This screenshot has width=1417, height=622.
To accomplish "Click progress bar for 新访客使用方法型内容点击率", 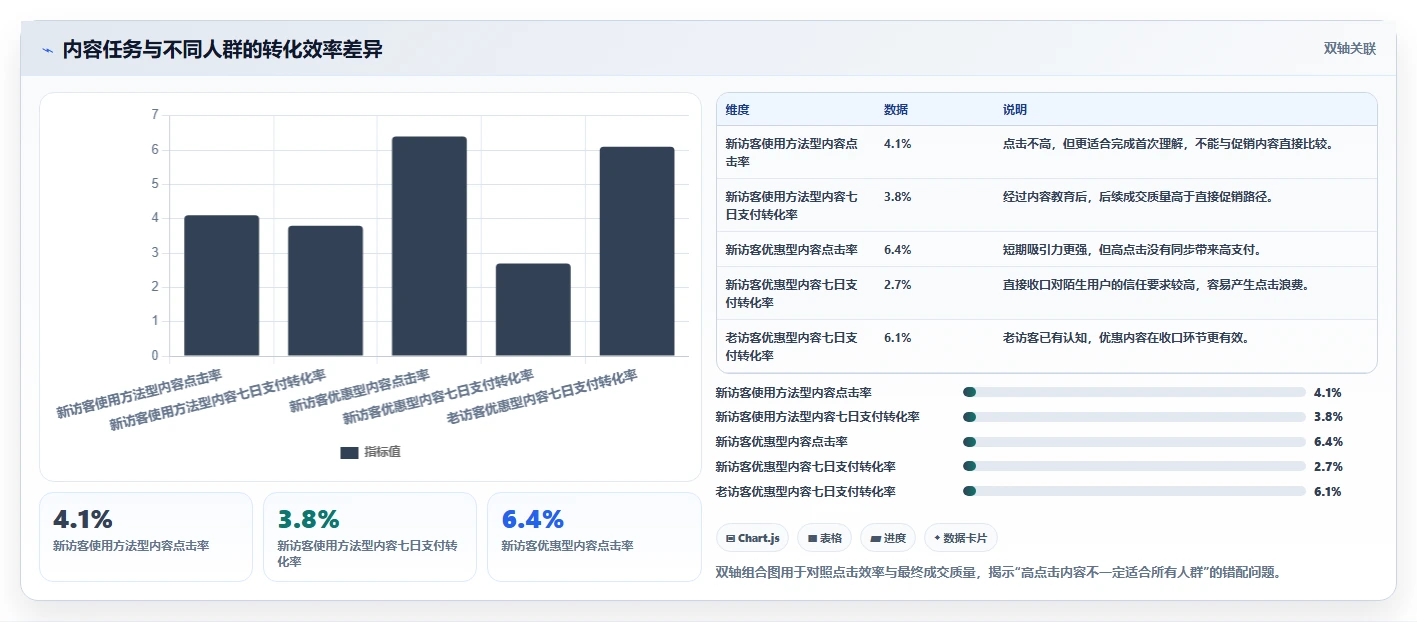I will coord(1134,392).
